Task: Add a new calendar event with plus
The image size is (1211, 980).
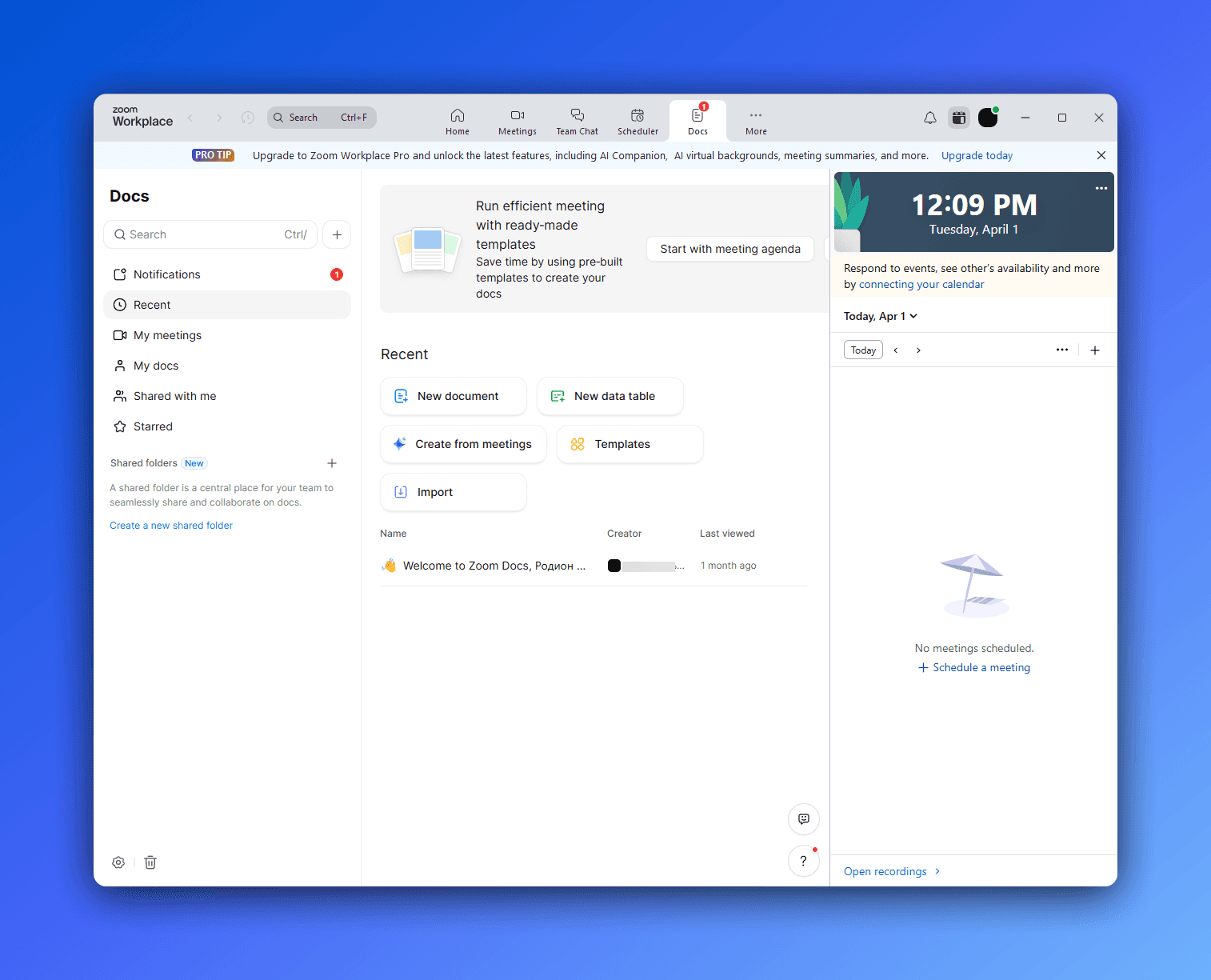Action: pyautogui.click(x=1095, y=350)
